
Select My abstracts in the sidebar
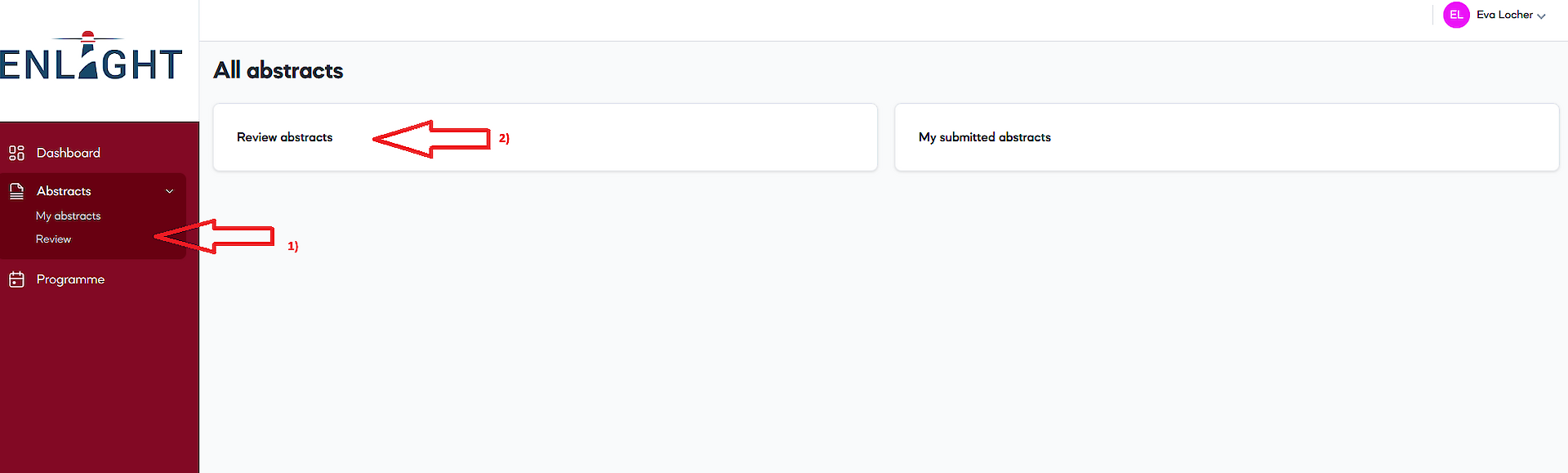[x=69, y=215]
